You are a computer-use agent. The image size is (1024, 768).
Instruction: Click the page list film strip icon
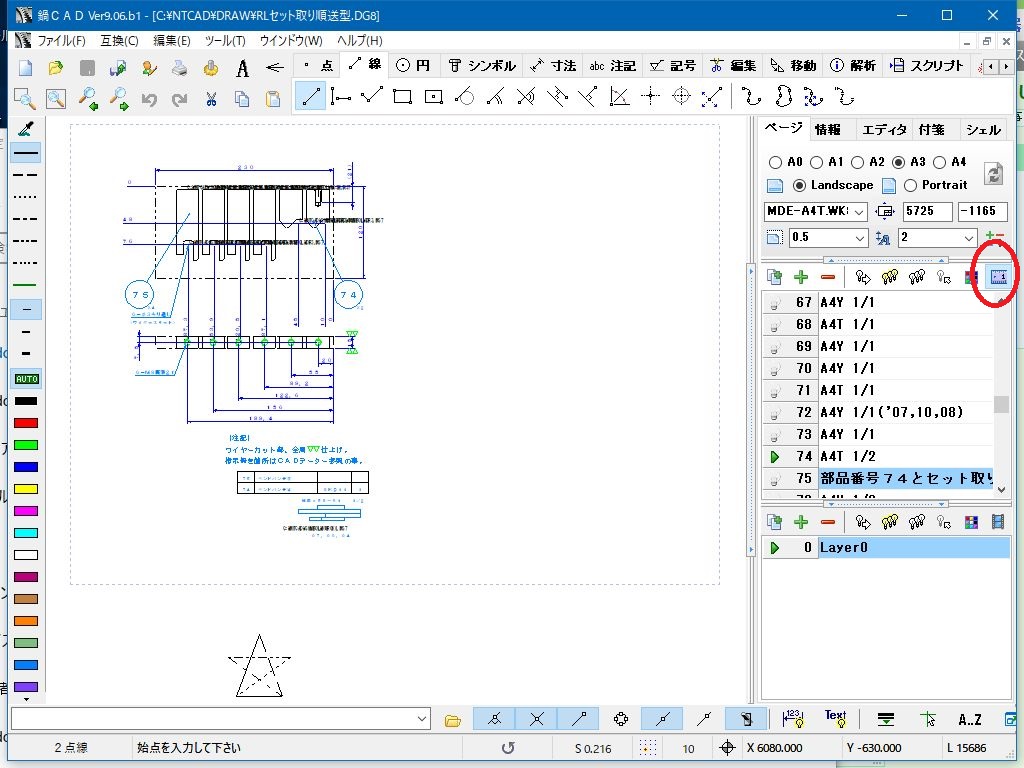[x=999, y=278]
